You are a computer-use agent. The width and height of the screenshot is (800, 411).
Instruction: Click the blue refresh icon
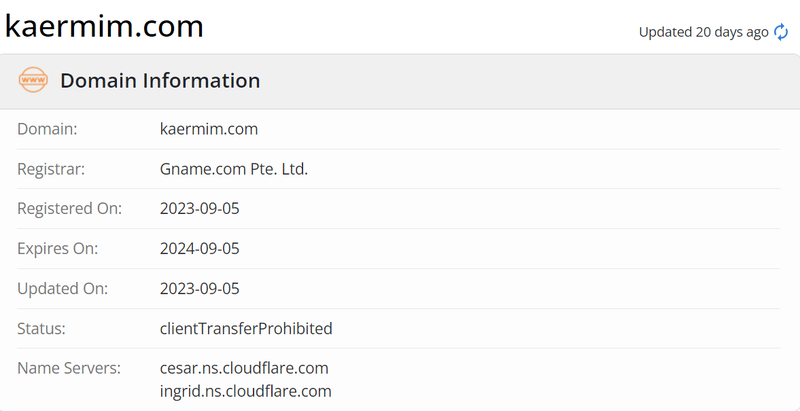point(781,32)
